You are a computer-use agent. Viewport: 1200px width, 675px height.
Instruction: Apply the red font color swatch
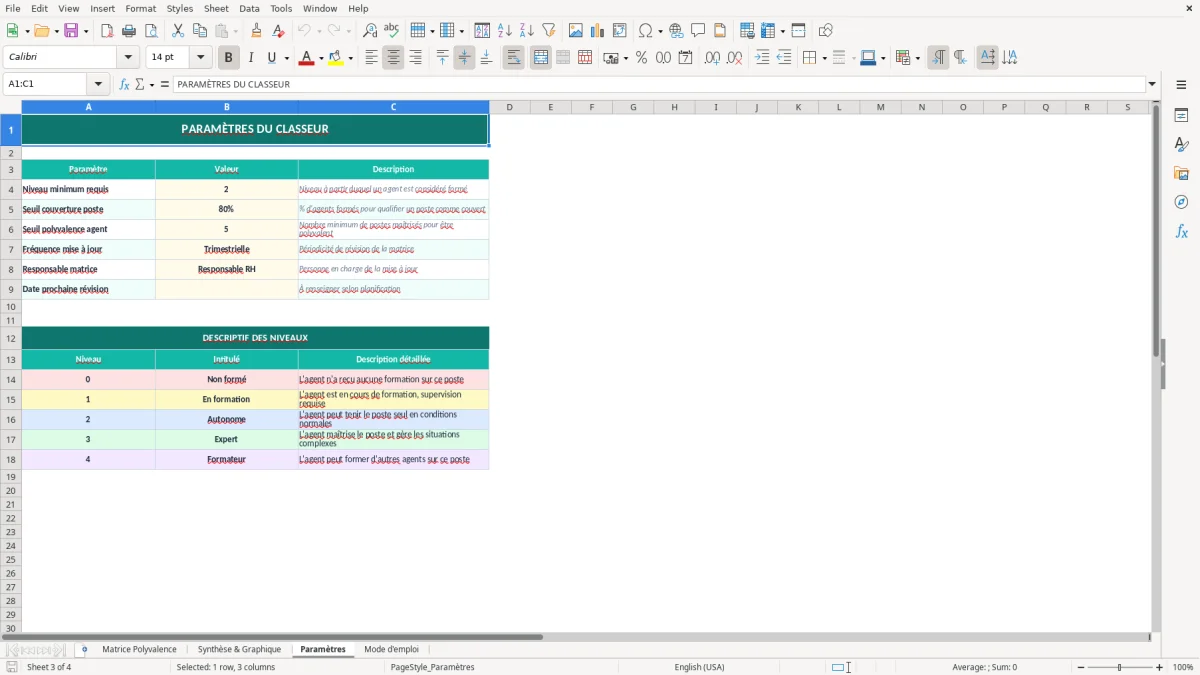click(307, 58)
